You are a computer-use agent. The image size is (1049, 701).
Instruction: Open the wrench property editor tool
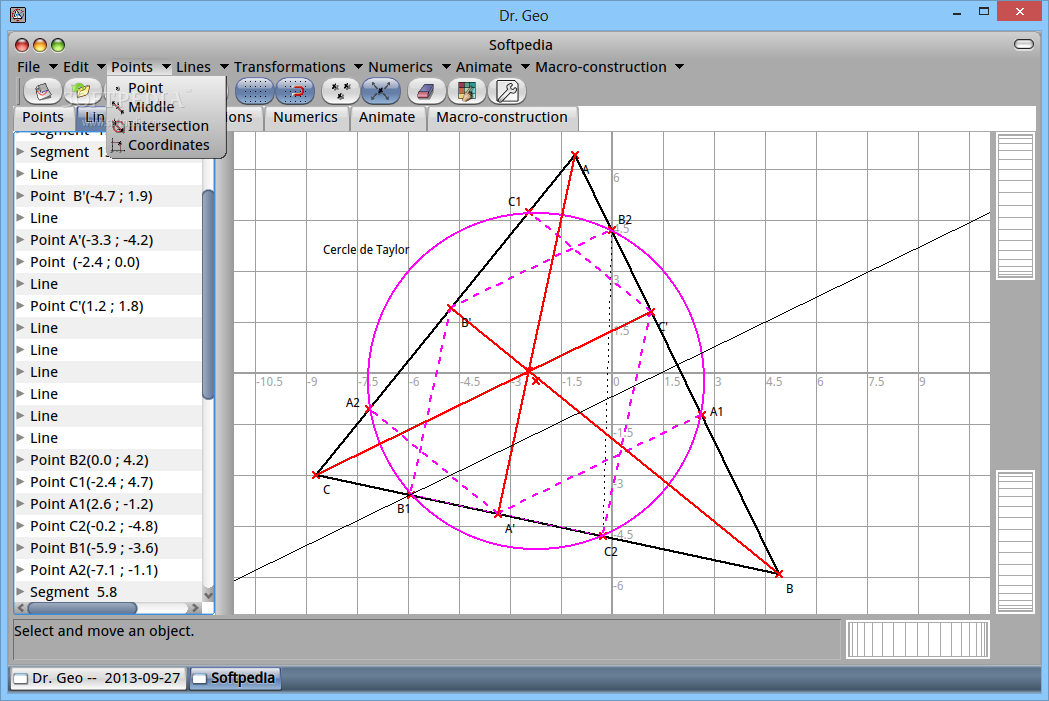506,91
